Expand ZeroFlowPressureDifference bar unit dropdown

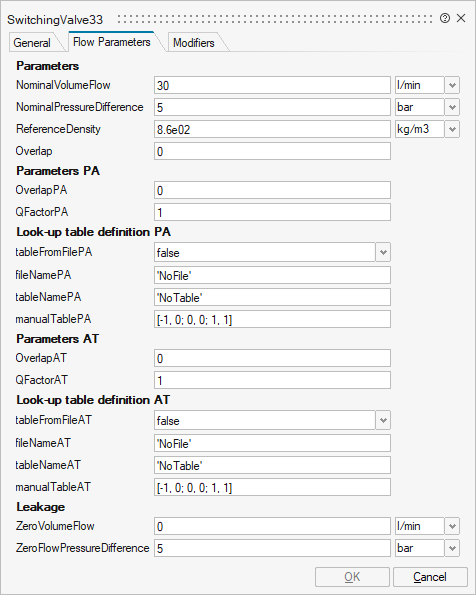pos(452,548)
